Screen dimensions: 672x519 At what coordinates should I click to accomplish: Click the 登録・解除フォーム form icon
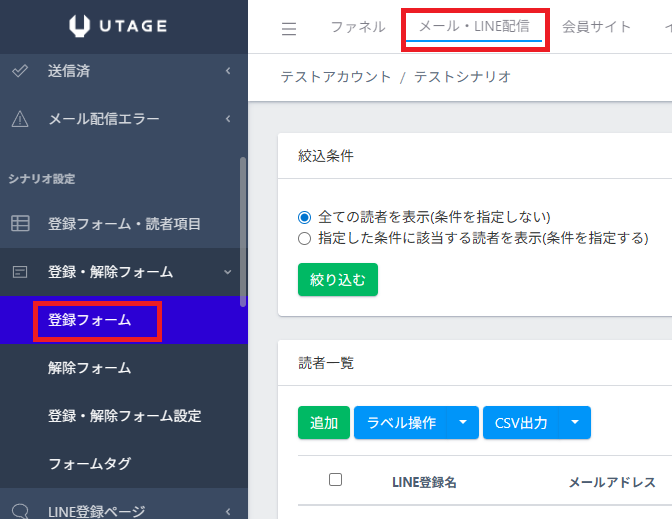[x=19, y=272]
